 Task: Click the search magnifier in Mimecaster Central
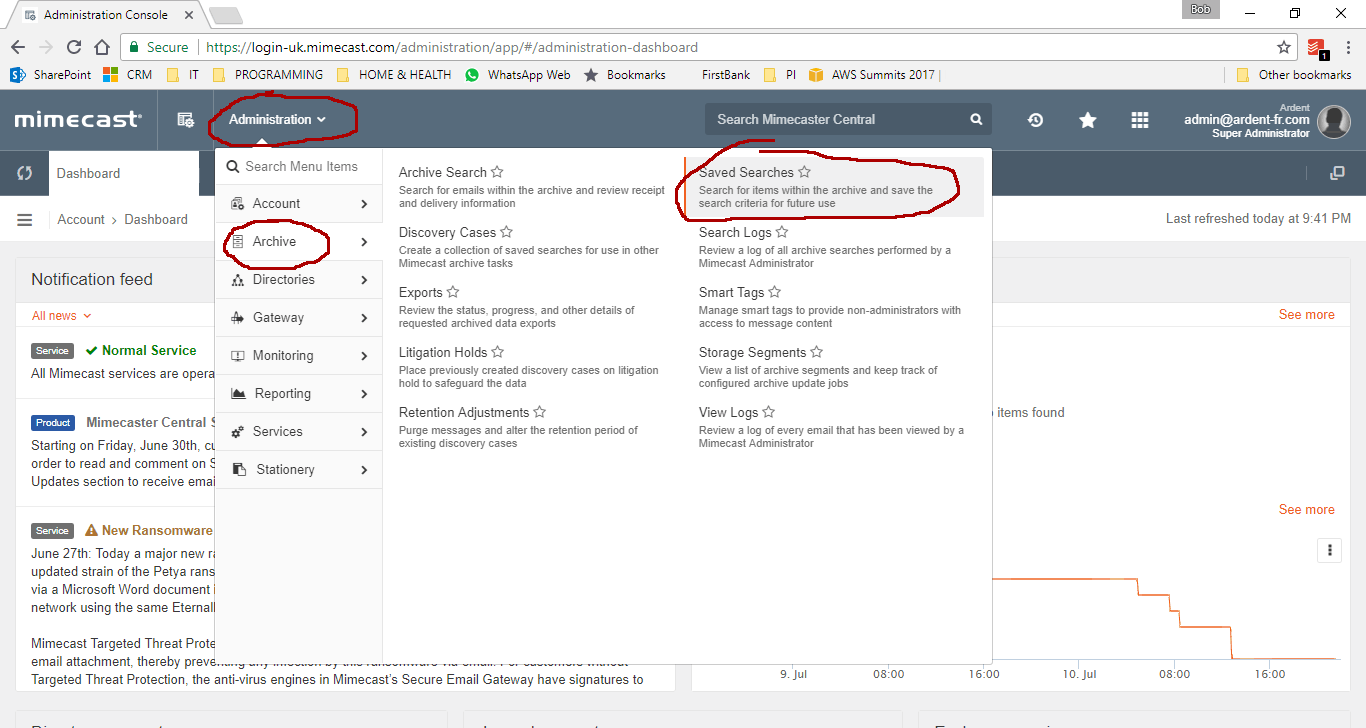tap(976, 119)
